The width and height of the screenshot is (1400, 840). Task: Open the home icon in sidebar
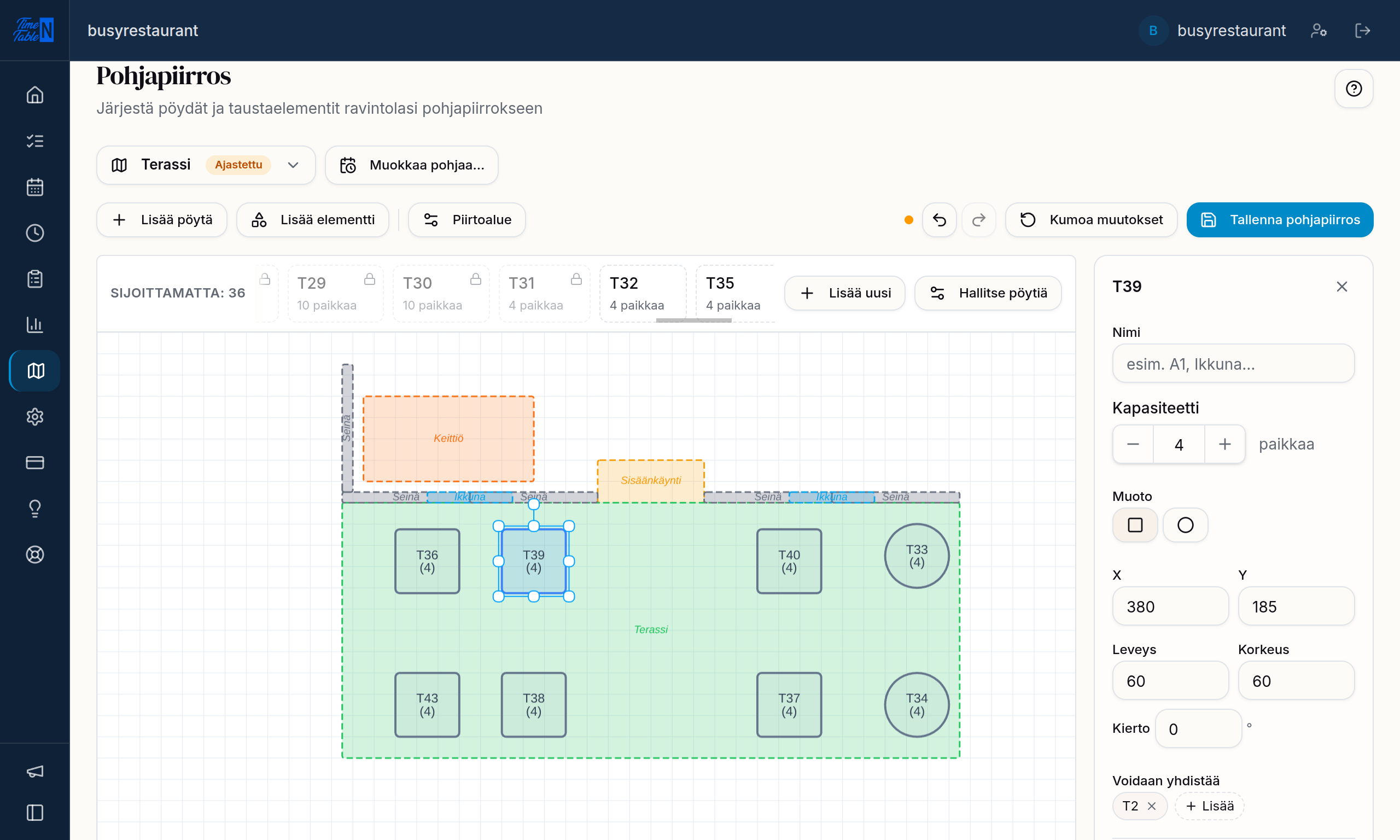[x=35, y=95]
